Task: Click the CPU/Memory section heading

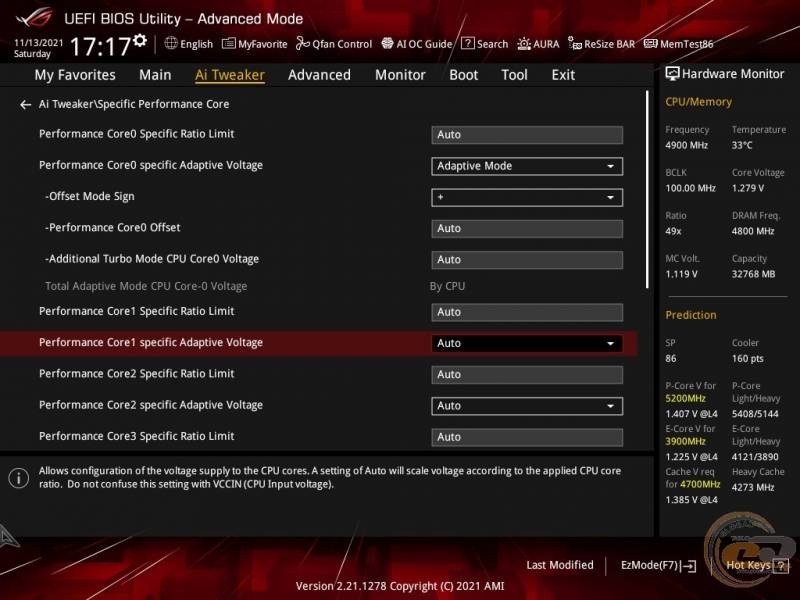Action: [x=698, y=102]
